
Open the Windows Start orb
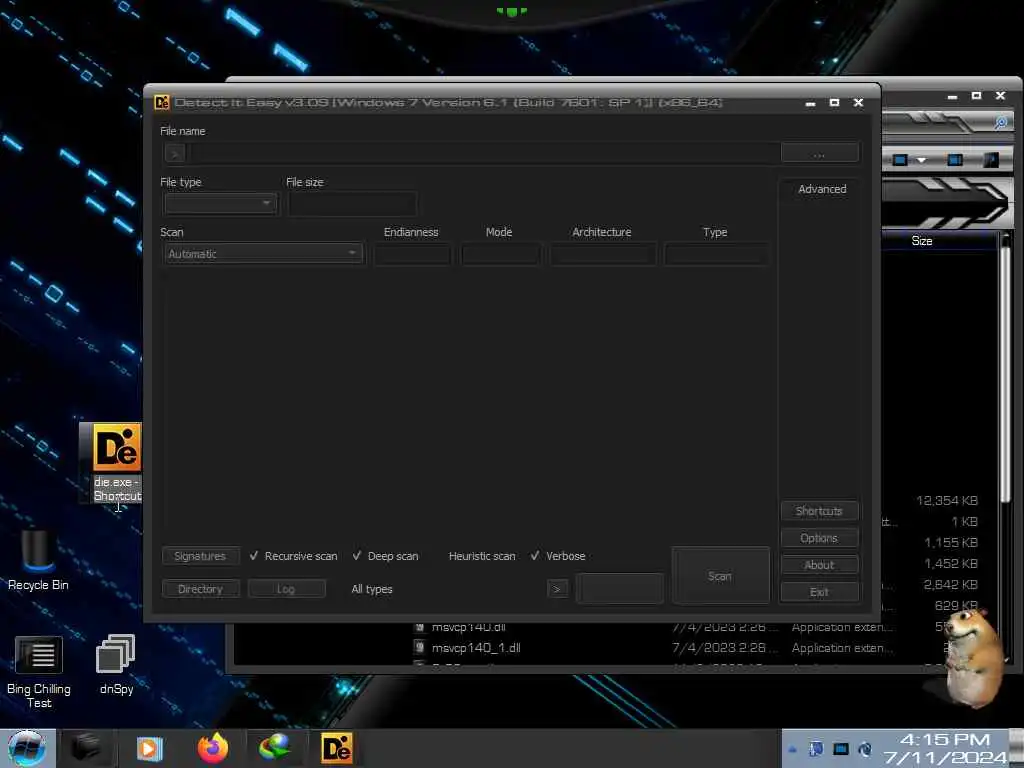[x=27, y=748]
